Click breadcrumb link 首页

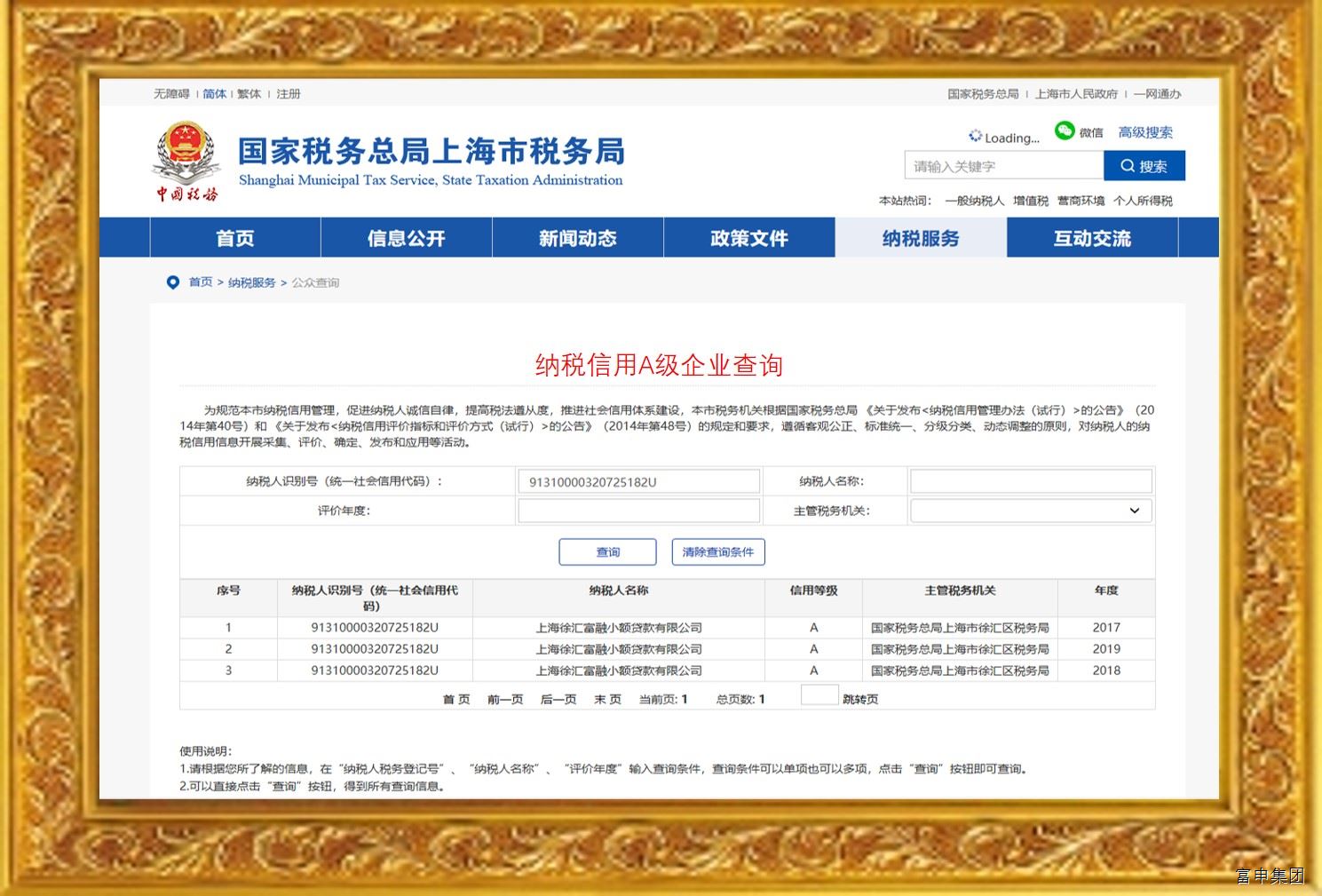point(201,282)
